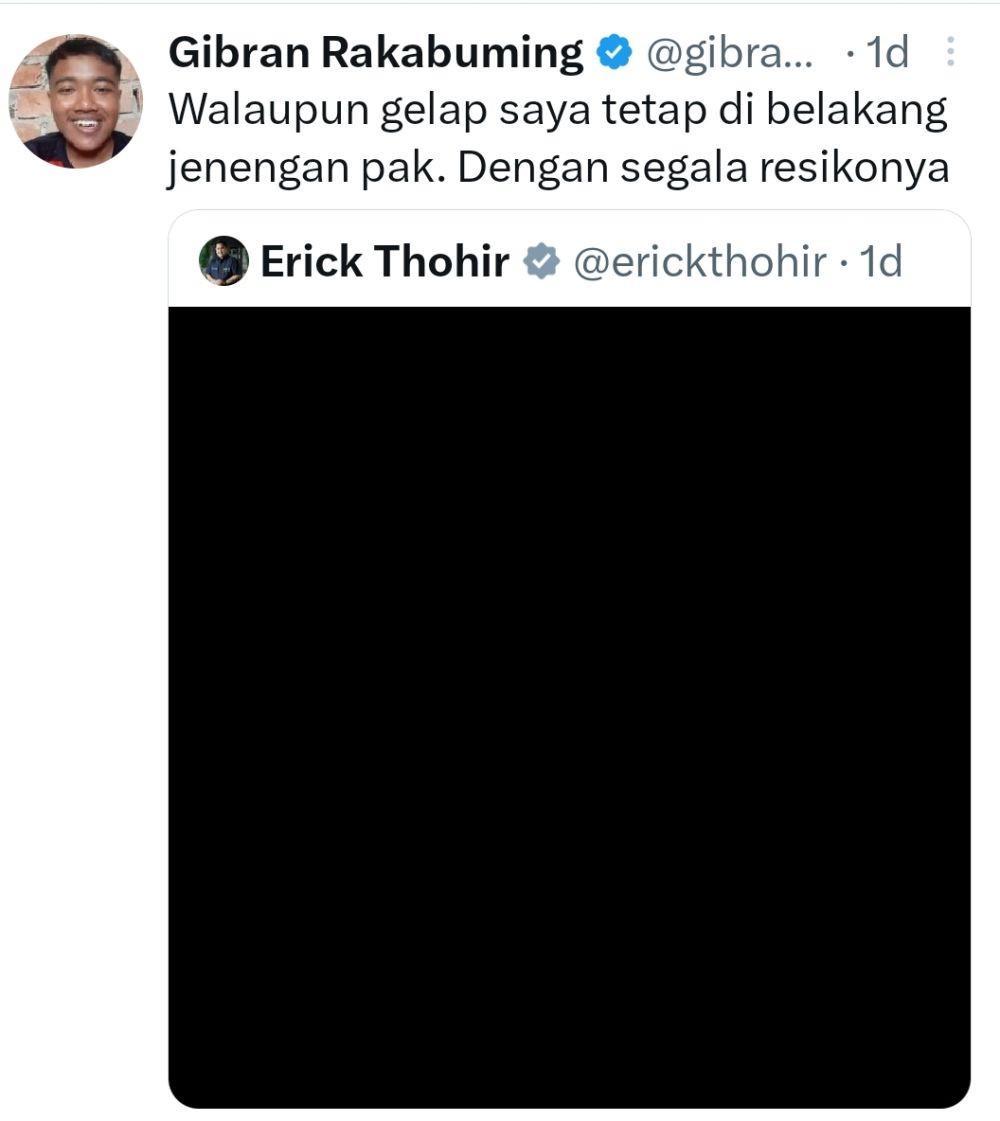This screenshot has width=1000, height=1121.
Task: Open the @erickthohir handle
Action: (x=700, y=262)
